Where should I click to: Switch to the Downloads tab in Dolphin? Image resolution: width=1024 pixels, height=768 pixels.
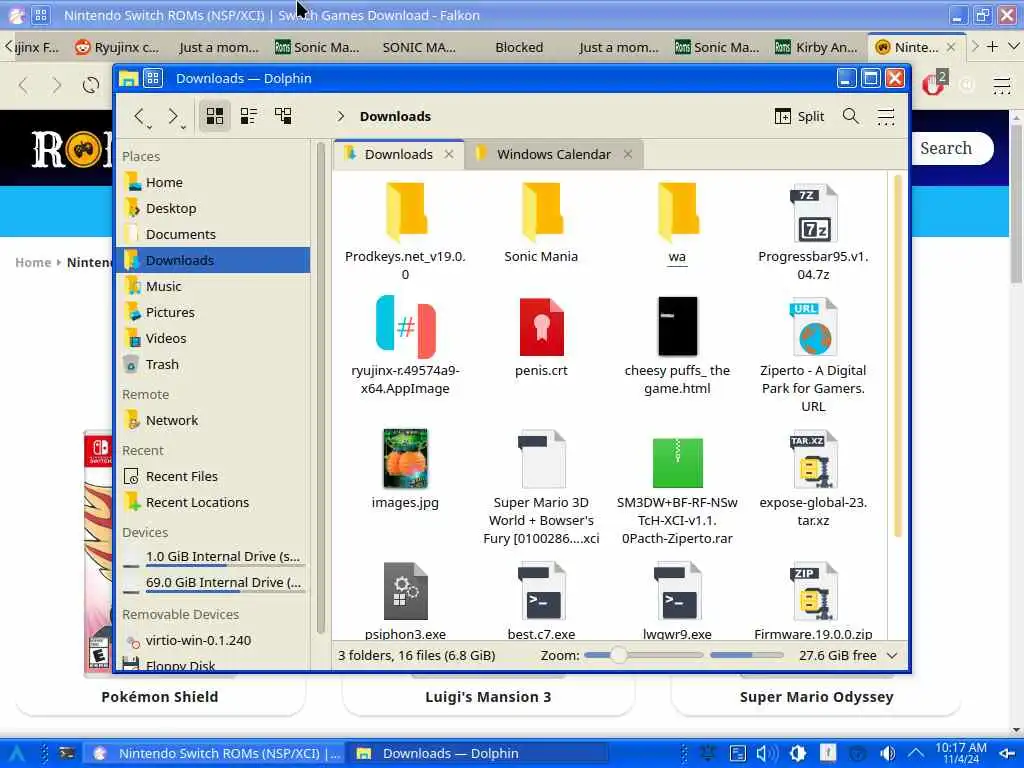(x=398, y=154)
